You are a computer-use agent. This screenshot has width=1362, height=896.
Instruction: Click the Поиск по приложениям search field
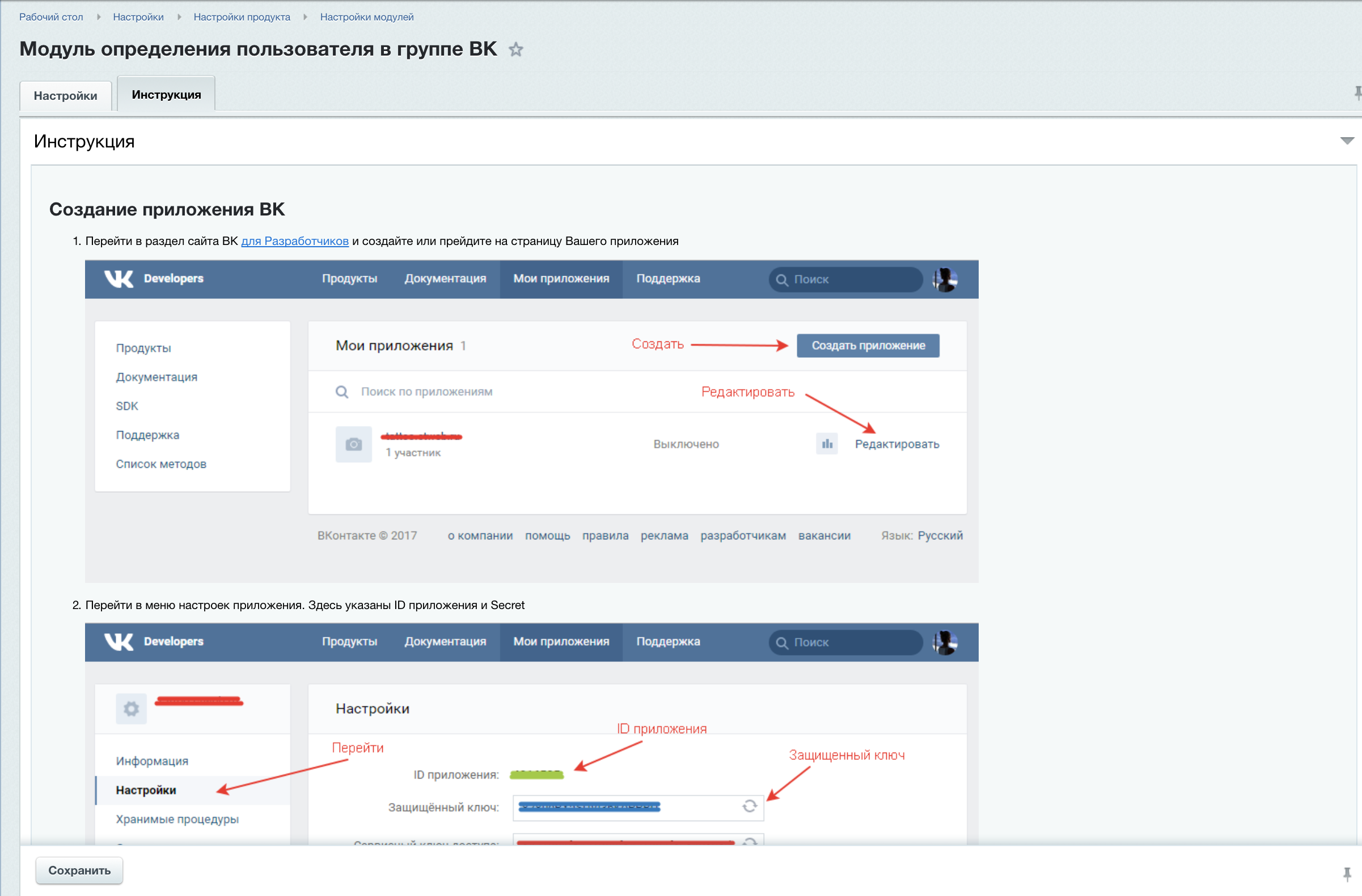tap(637, 392)
